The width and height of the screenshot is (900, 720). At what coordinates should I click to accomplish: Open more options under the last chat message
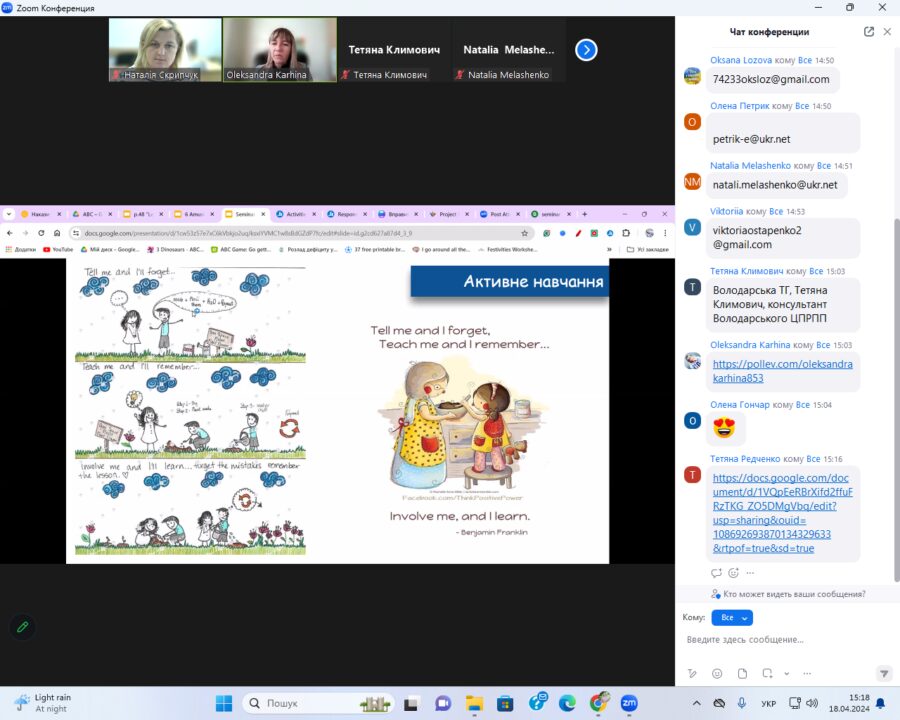point(750,572)
